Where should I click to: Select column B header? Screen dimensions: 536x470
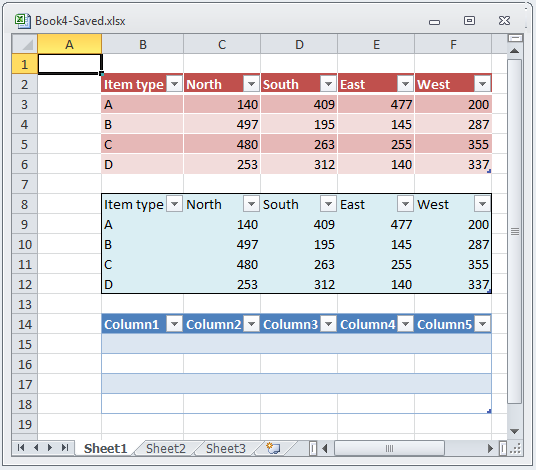pyautogui.click(x=143, y=44)
